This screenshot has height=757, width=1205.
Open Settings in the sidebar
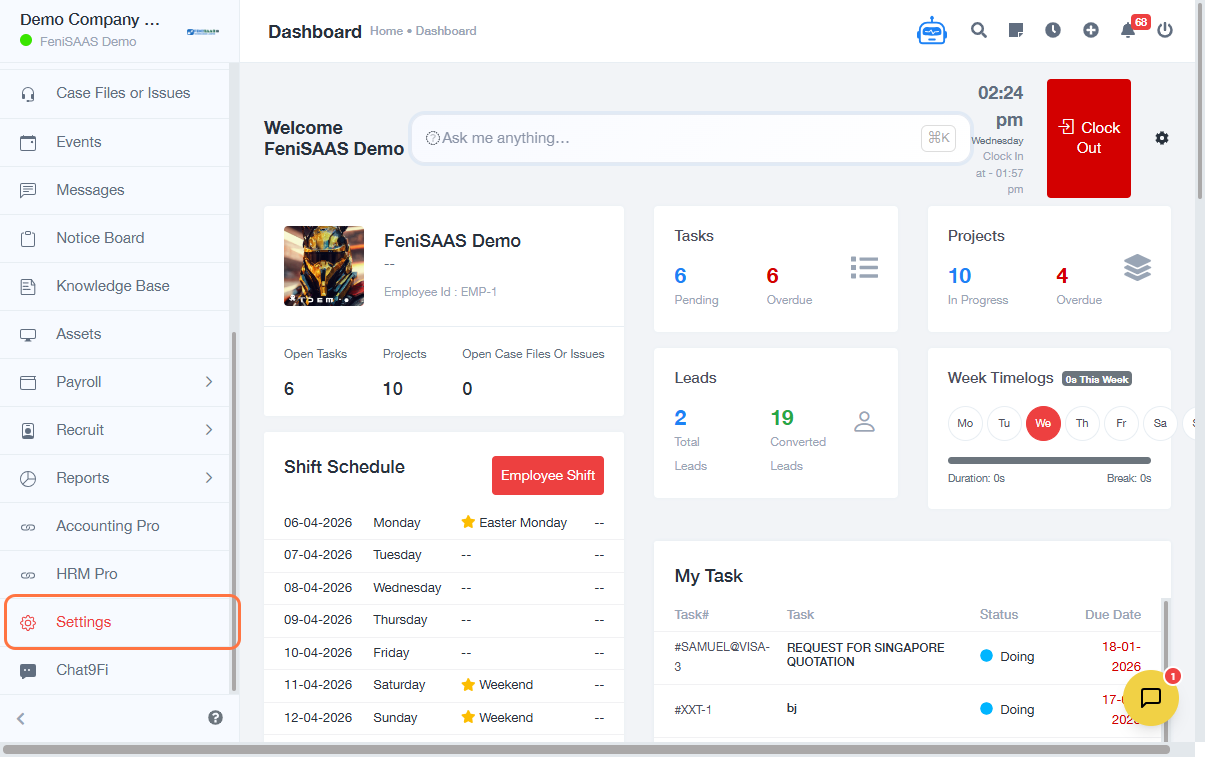(84, 622)
